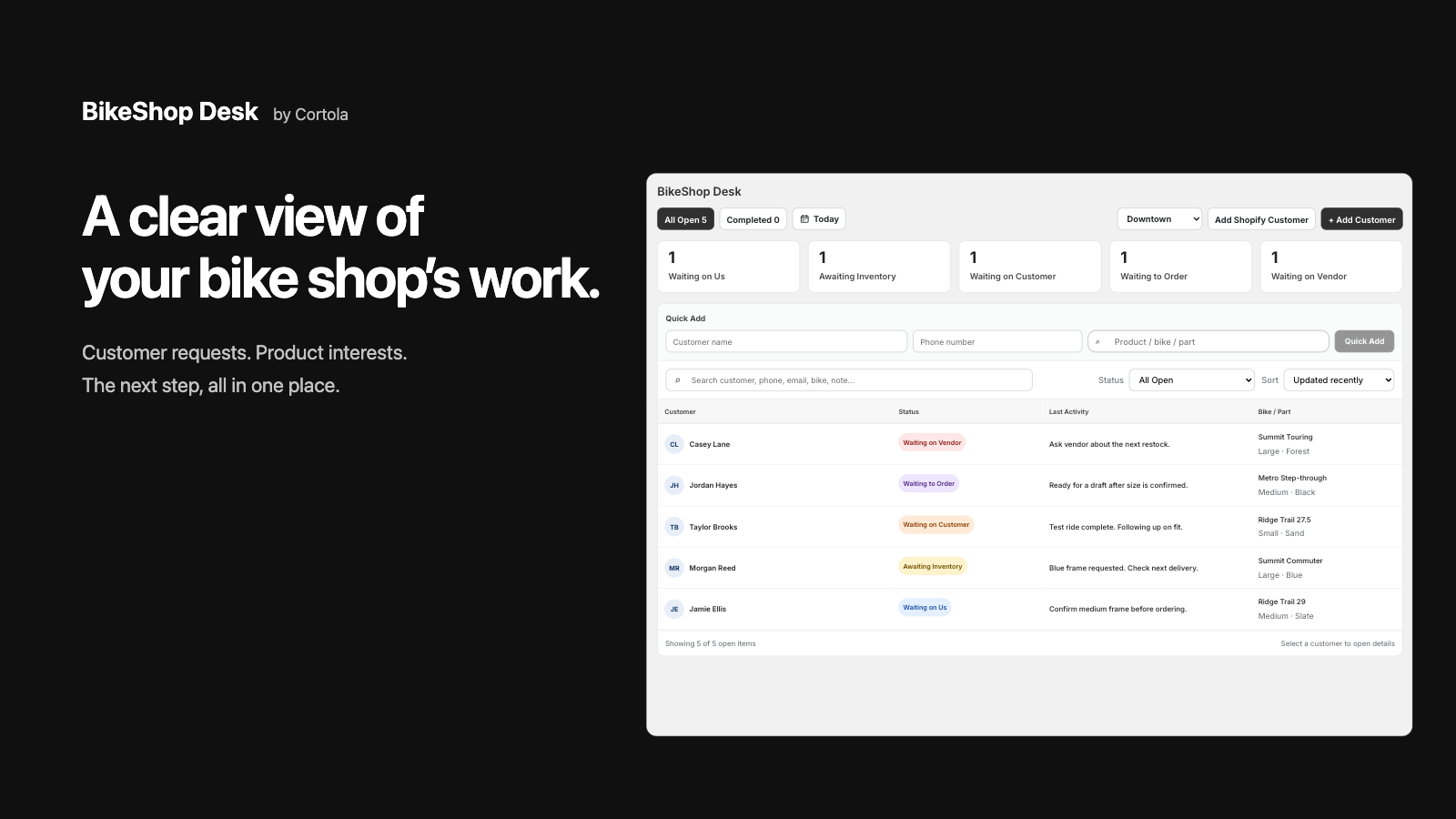Screen dimensions: 1456x819
Task: Open the Status All Open dropdown
Action: coord(1192,380)
